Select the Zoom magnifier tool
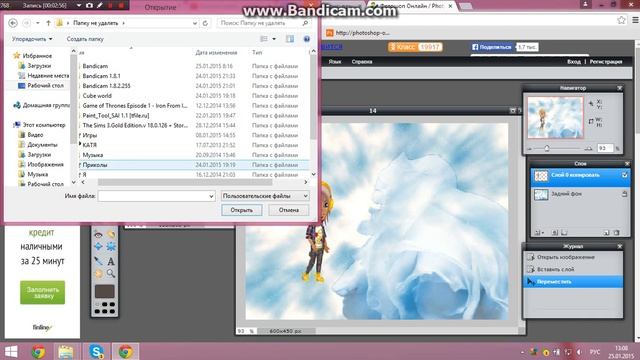The image size is (640, 360). pos(111,273)
